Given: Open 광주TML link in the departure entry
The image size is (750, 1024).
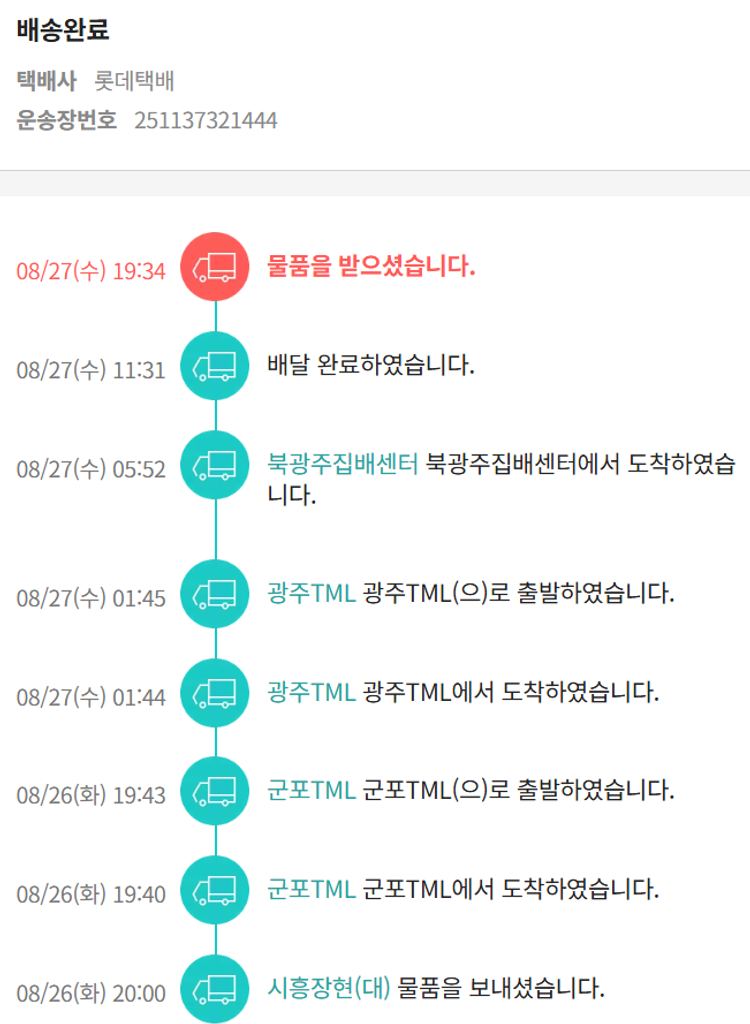Looking at the screenshot, I should coord(311,594).
